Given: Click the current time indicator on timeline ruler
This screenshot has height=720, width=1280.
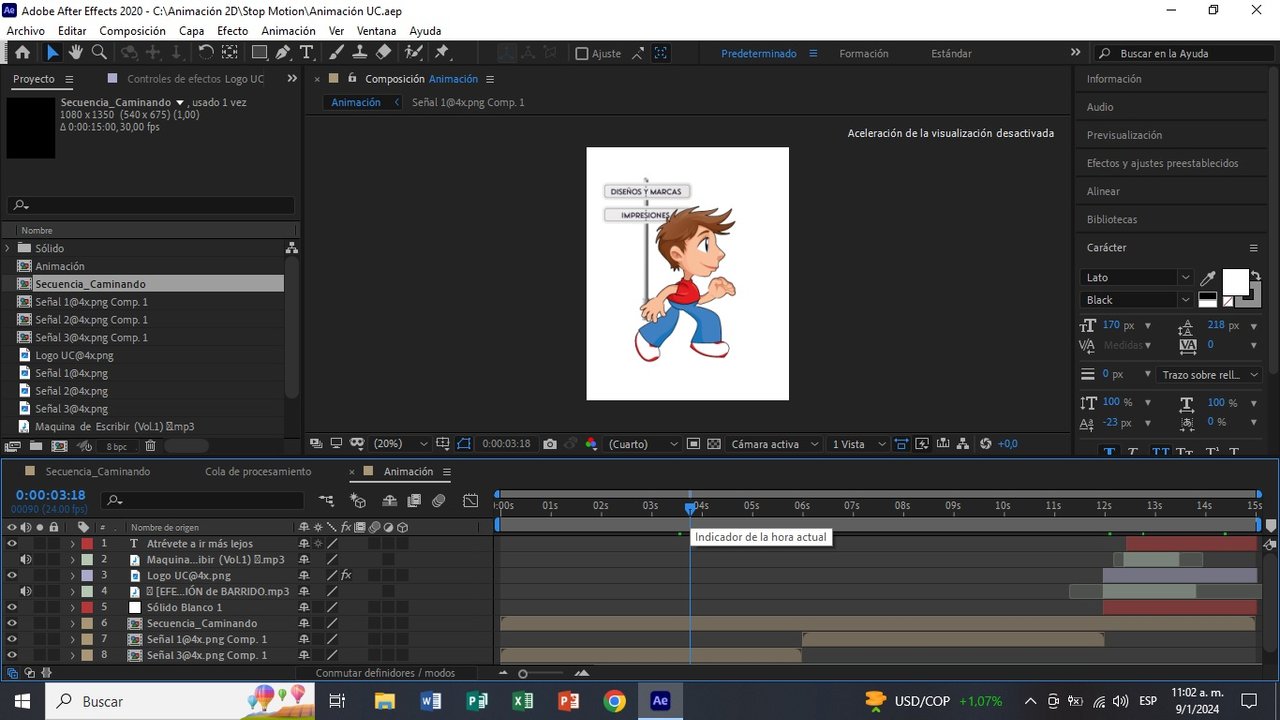Looking at the screenshot, I should (690, 508).
